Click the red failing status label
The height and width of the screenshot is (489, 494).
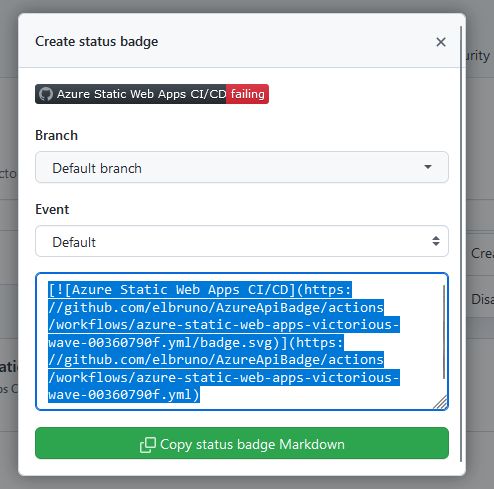247,94
